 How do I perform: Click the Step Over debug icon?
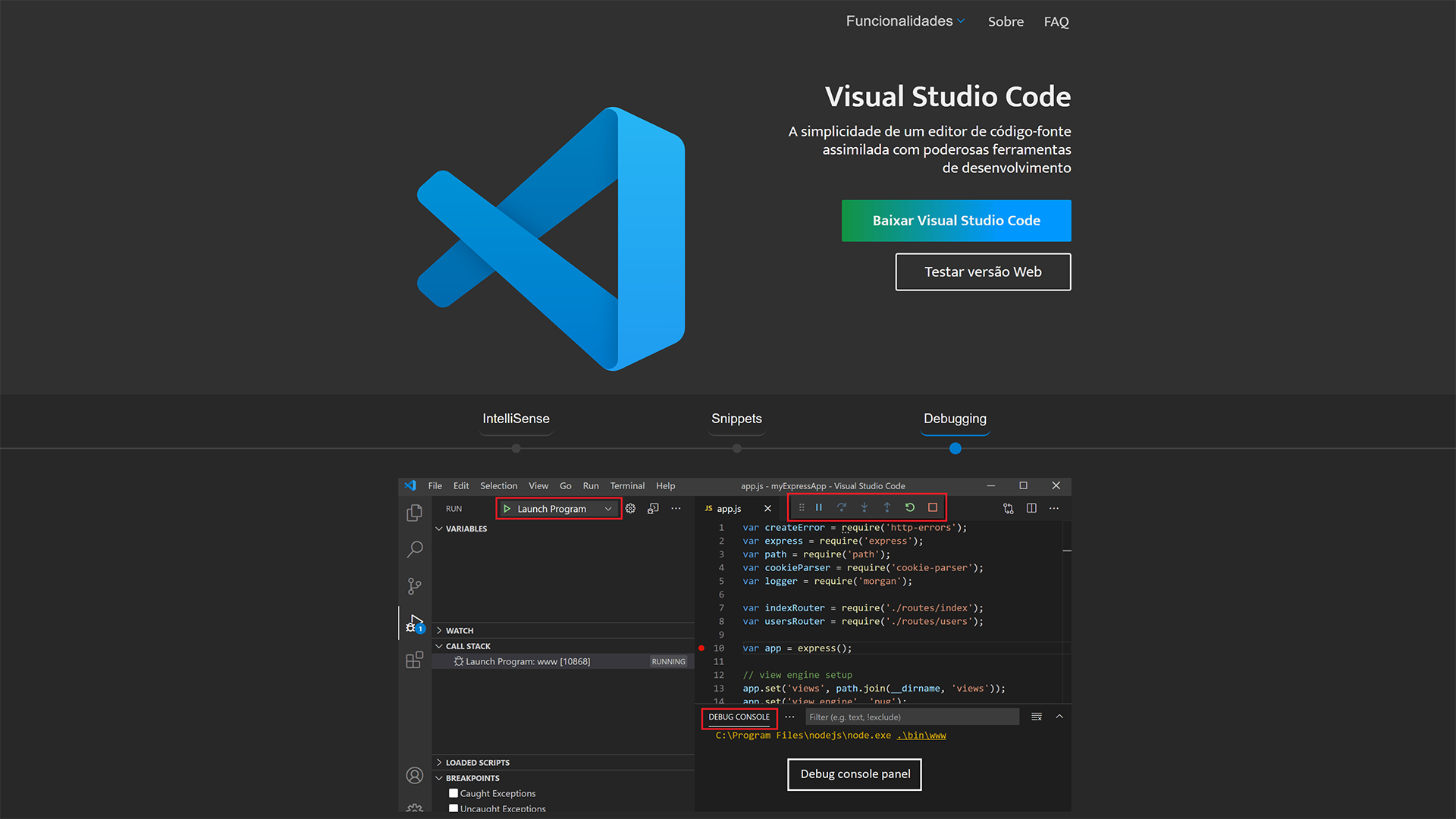click(842, 507)
